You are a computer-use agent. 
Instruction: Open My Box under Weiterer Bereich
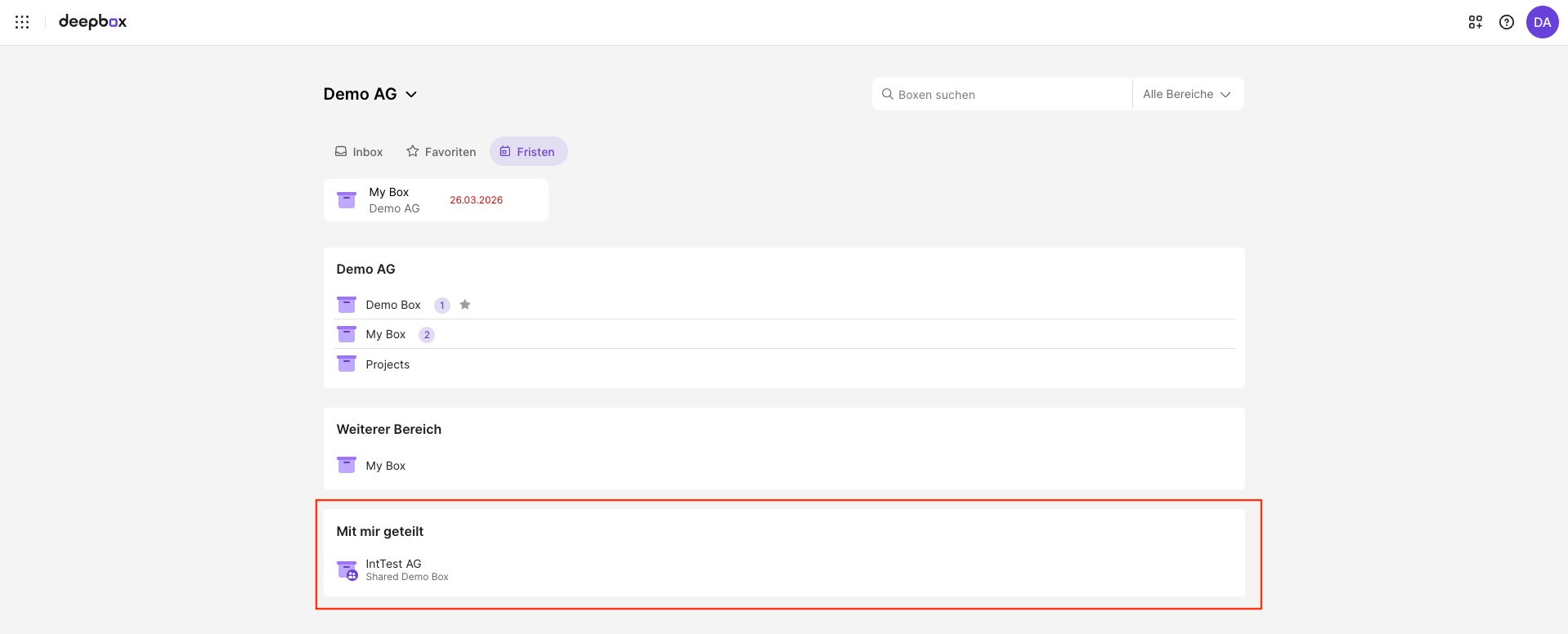tap(385, 466)
